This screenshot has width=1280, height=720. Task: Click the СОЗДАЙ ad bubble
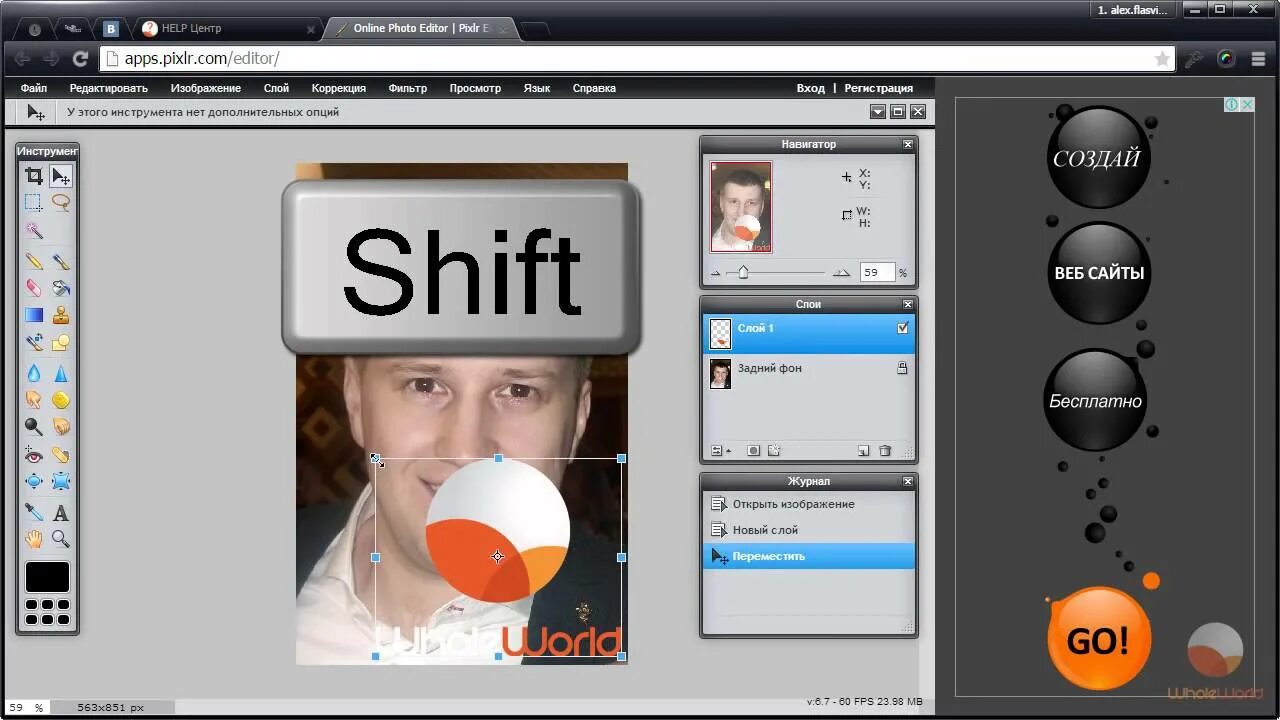[1098, 158]
